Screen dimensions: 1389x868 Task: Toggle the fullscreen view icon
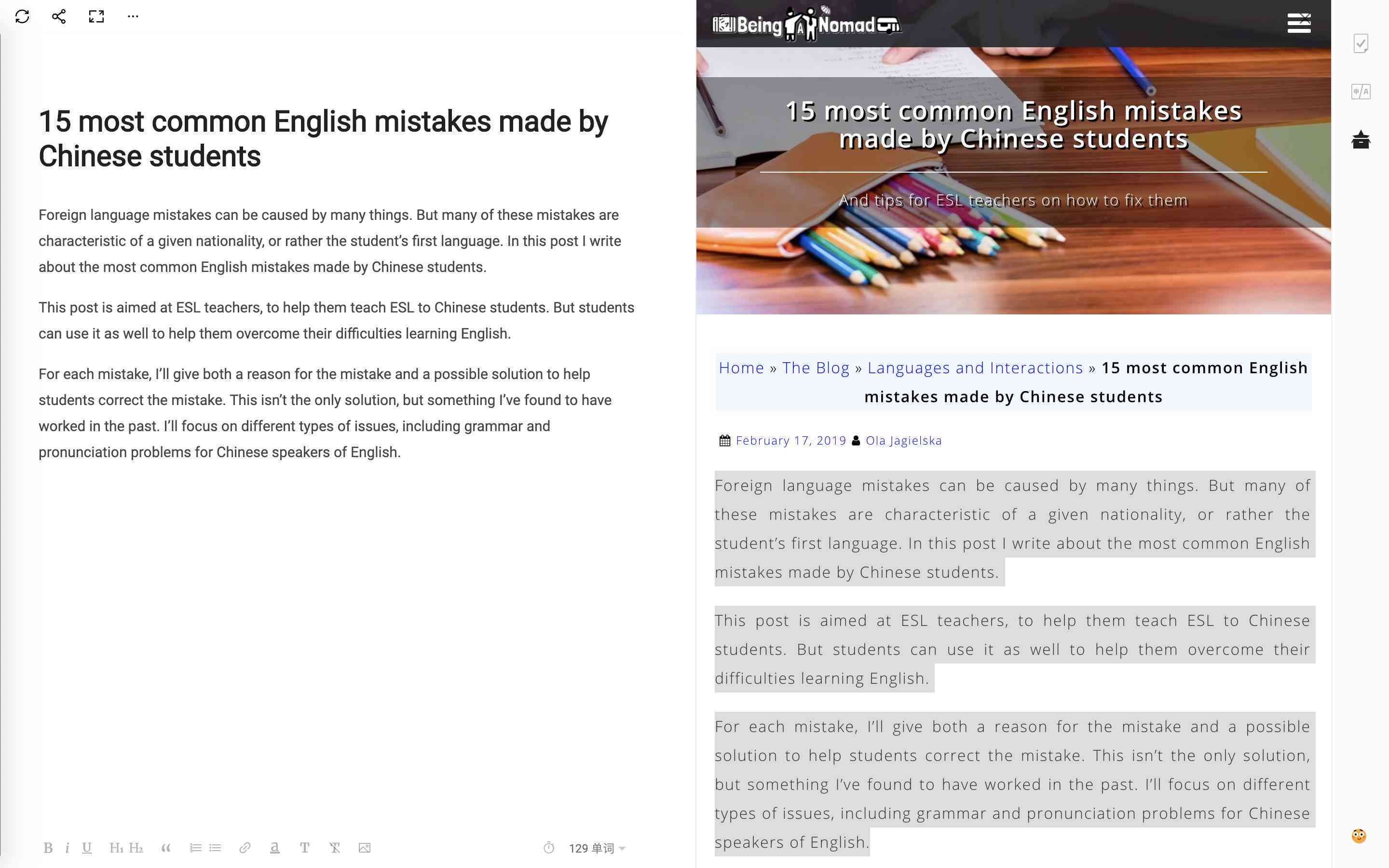click(96, 16)
